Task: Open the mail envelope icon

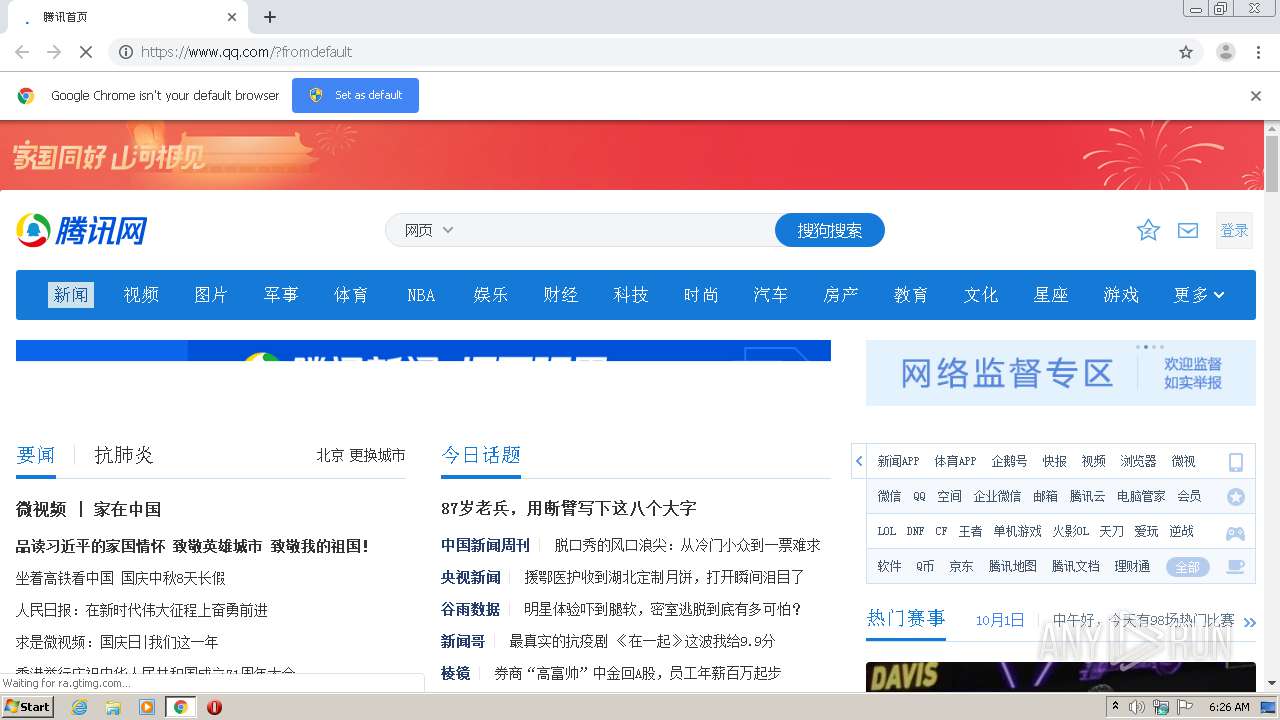Action: point(1188,231)
